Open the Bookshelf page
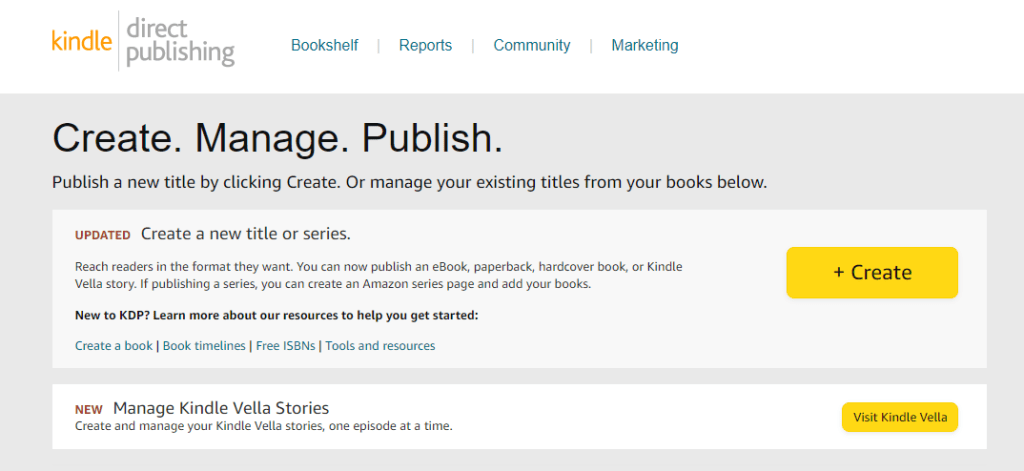Viewport: 1024px width, 471px height. pos(324,45)
